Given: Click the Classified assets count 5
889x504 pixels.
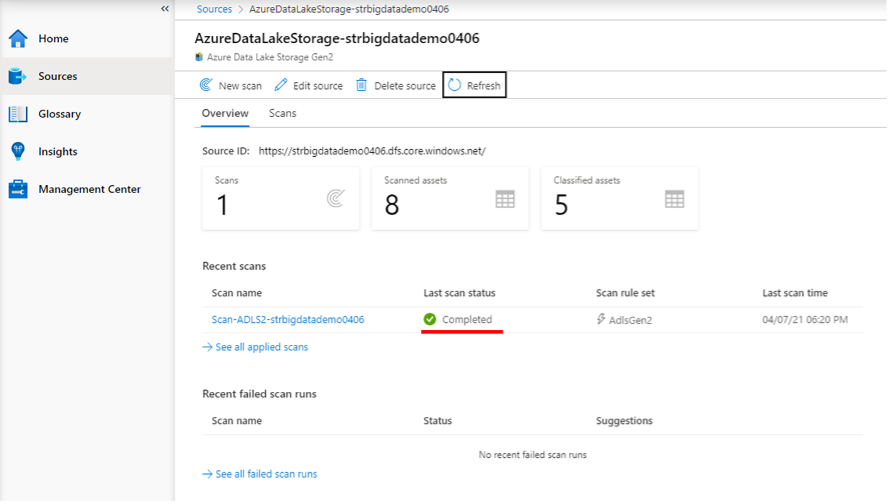Looking at the screenshot, I should pos(561,205).
